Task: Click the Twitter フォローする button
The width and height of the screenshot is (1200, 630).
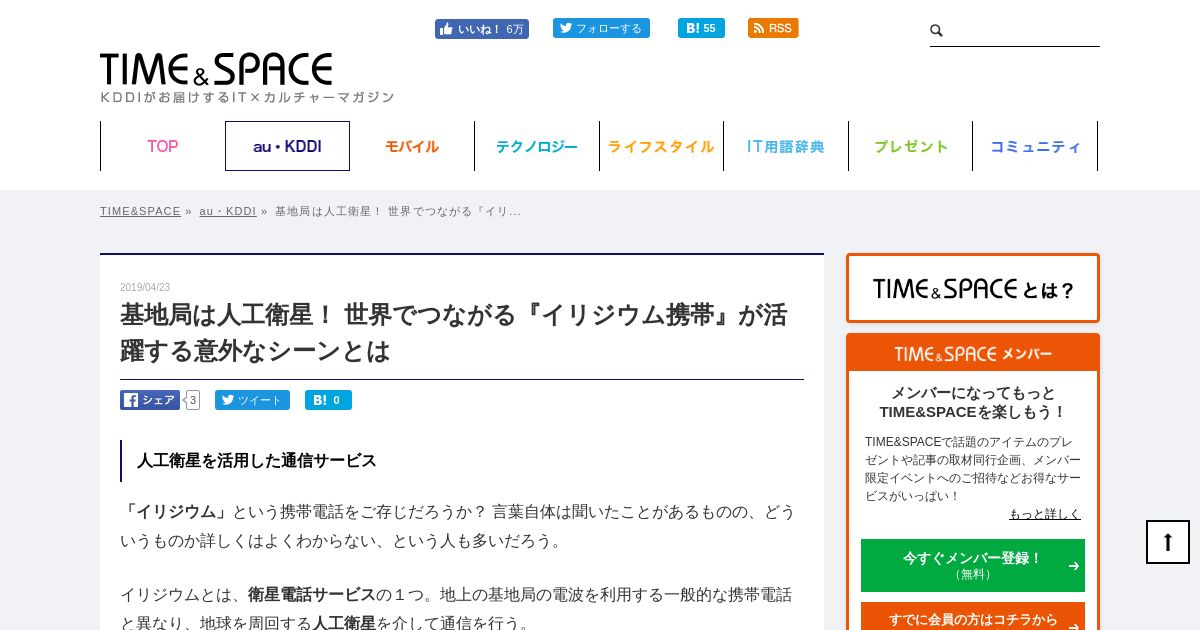Action: tap(601, 28)
